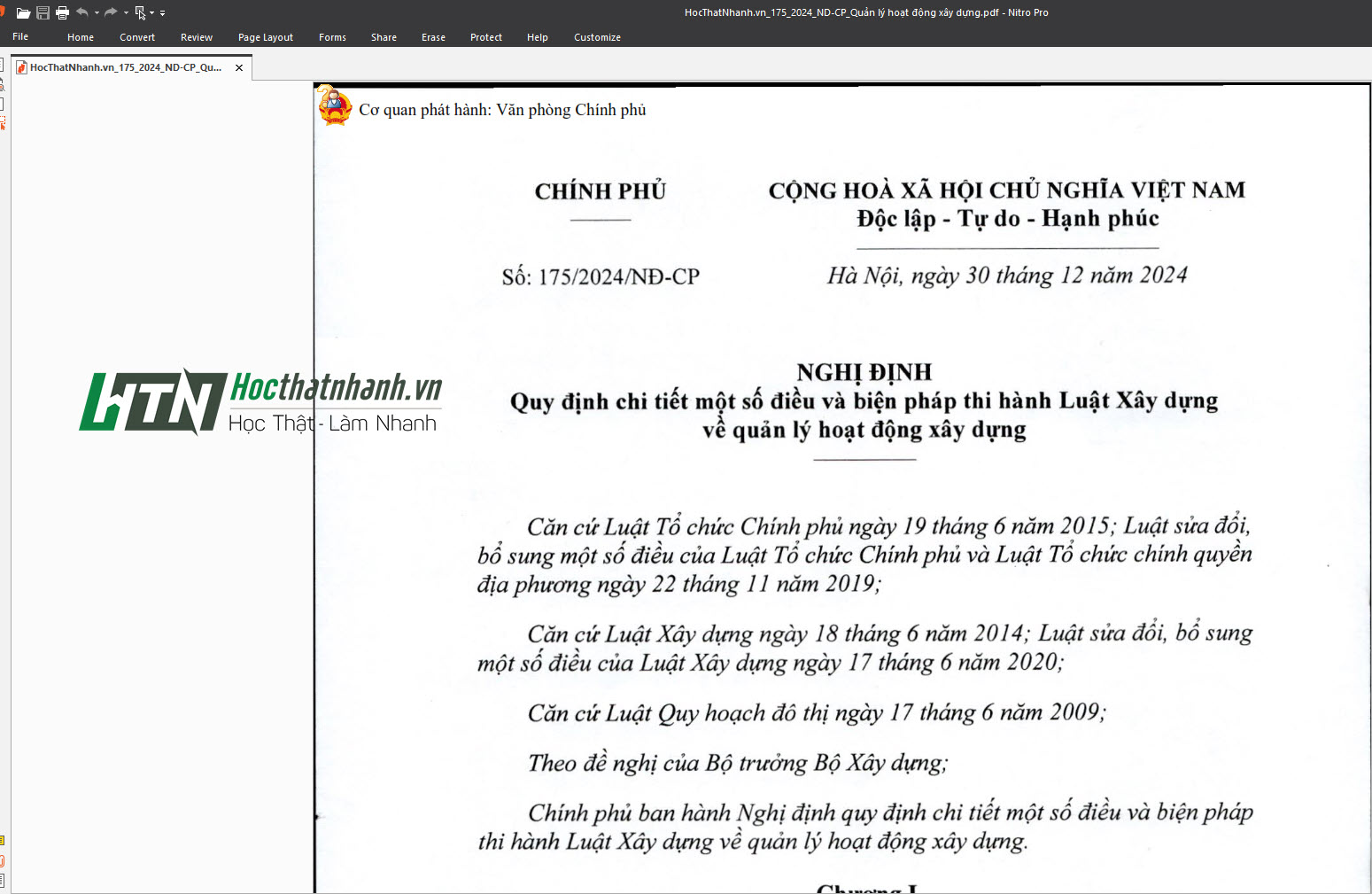Click the Open folder icon in quick access toolbar
This screenshot has width=1372, height=894.
[x=23, y=13]
